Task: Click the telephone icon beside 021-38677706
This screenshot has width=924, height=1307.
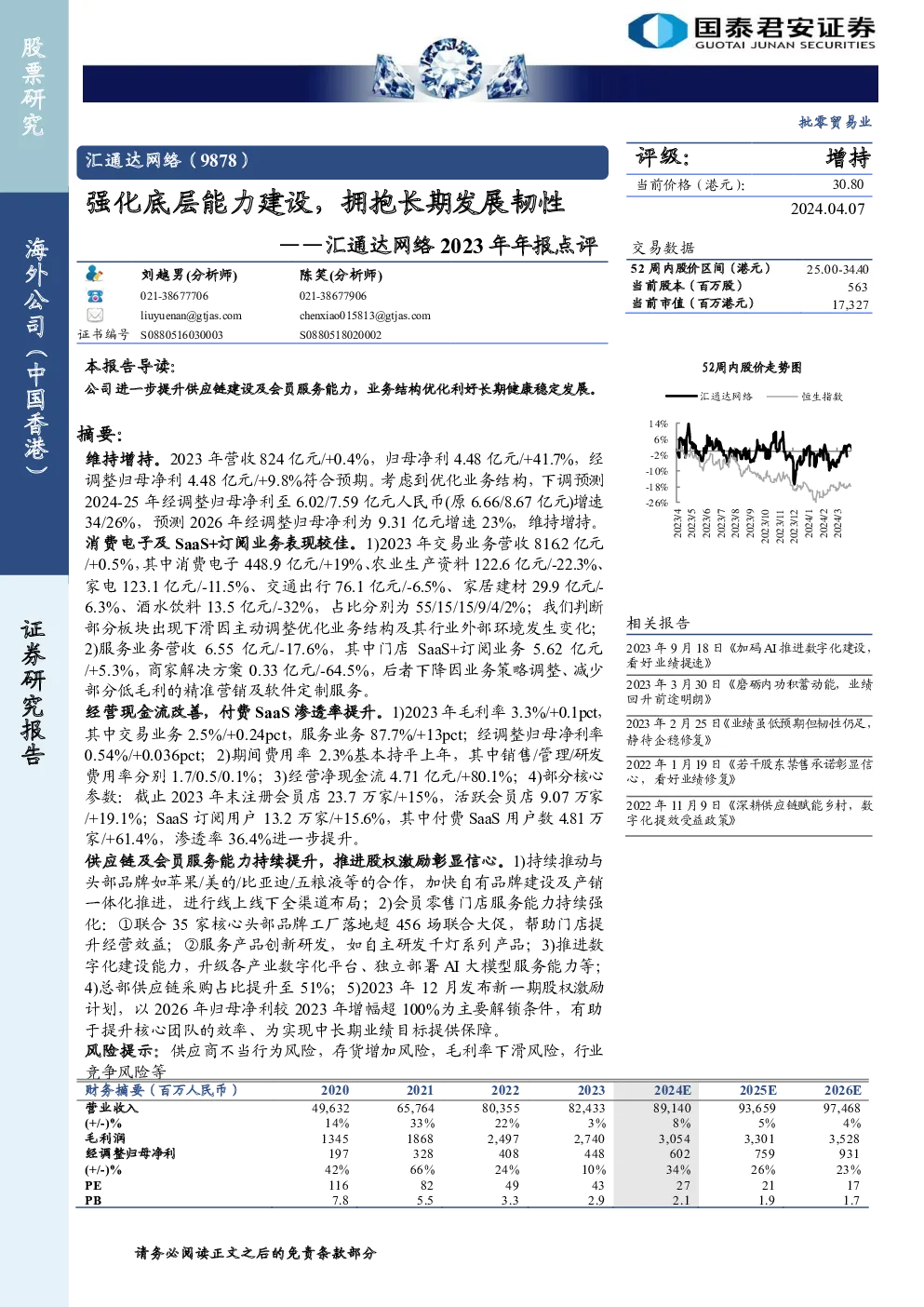Action: click(94, 295)
